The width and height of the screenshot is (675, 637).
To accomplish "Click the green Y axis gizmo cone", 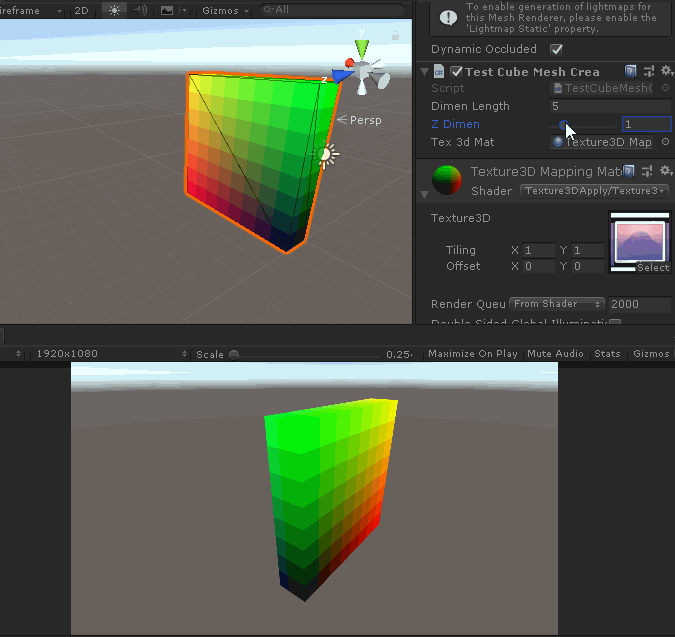I will point(362,49).
